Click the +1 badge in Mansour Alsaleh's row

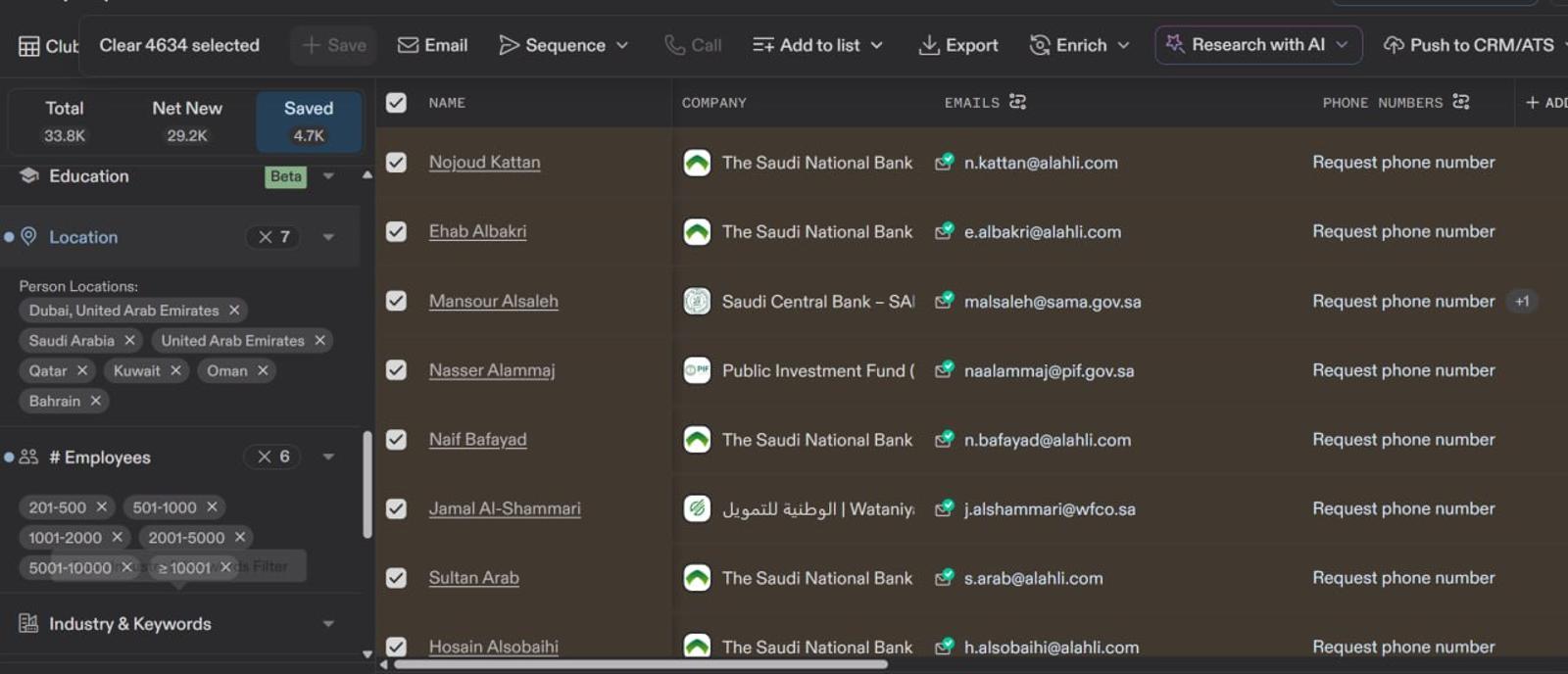[x=1522, y=301]
